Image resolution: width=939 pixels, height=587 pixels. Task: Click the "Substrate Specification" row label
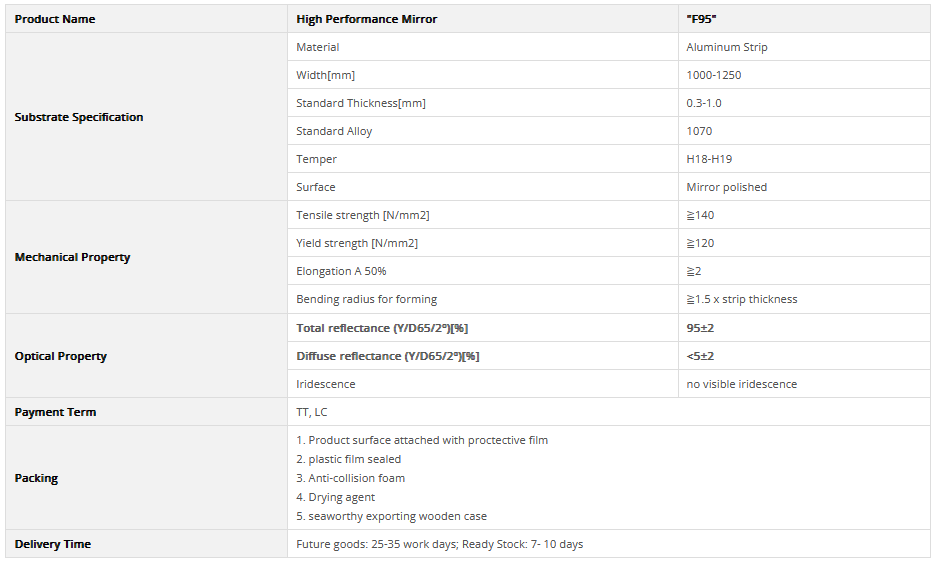click(x=79, y=117)
